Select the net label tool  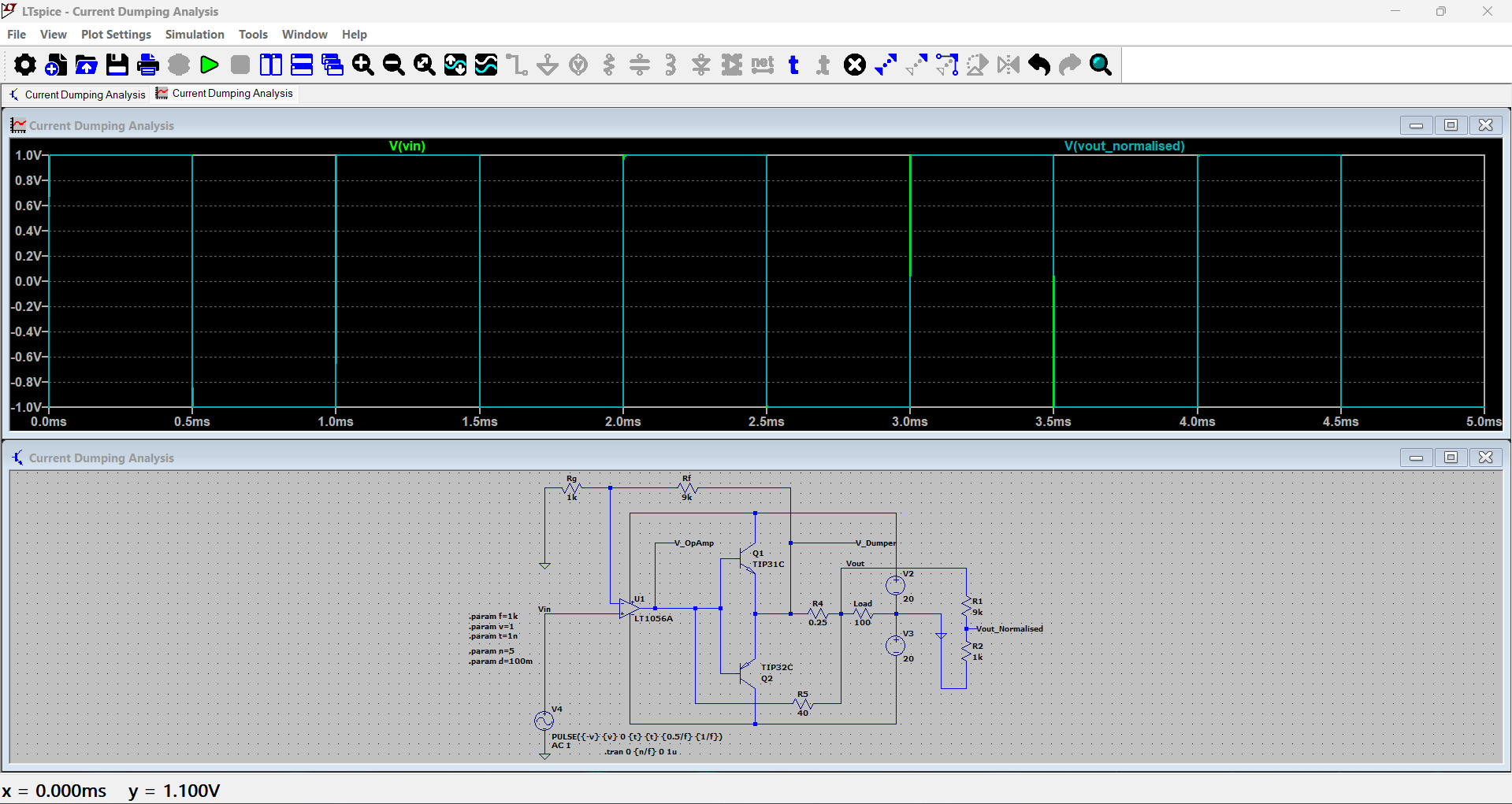coord(763,65)
